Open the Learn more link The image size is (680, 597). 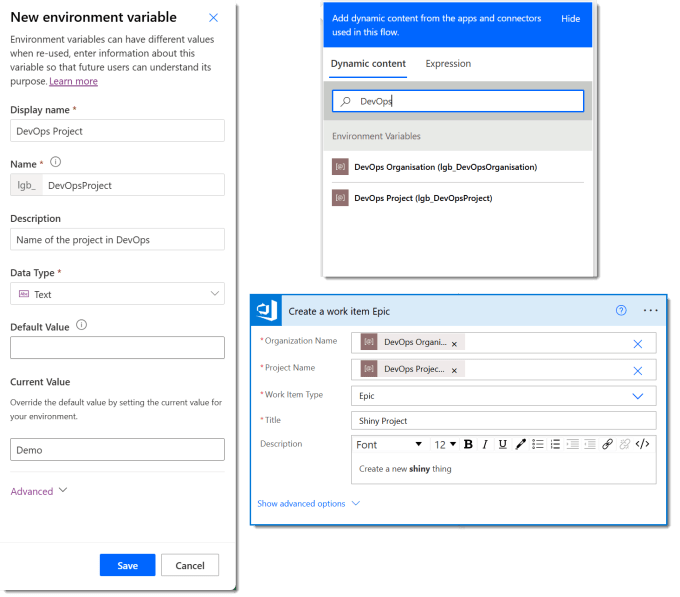[x=73, y=81]
